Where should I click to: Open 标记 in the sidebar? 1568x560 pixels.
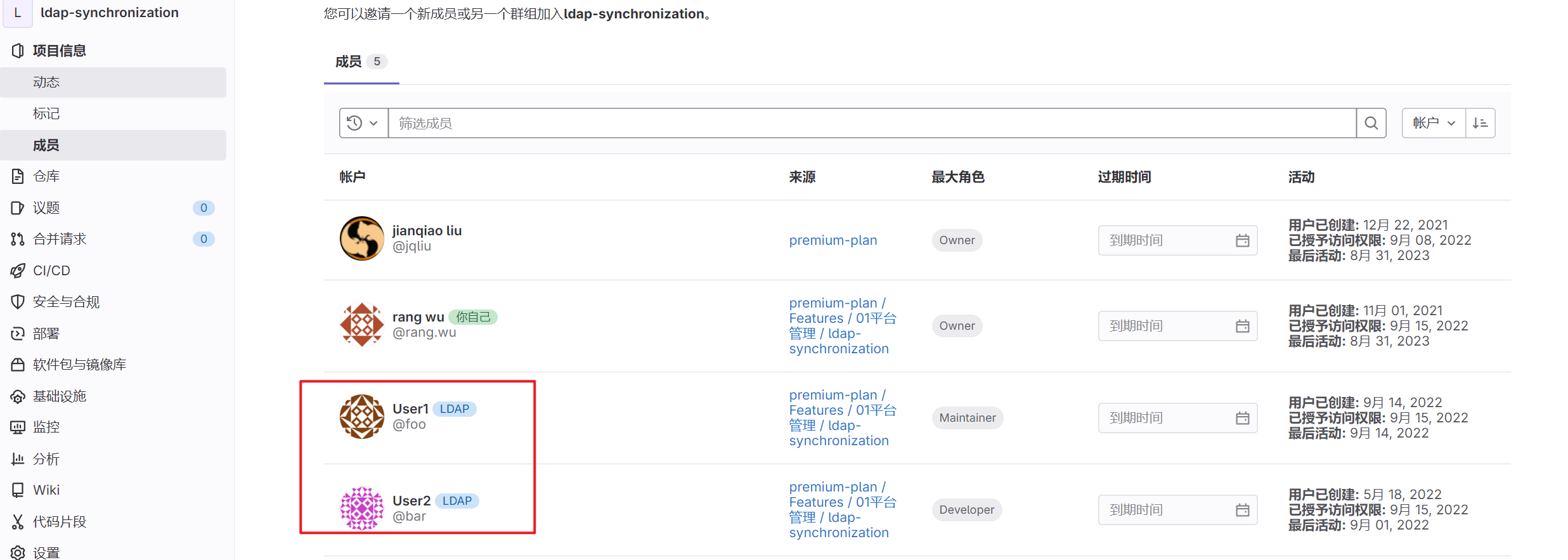(46, 114)
